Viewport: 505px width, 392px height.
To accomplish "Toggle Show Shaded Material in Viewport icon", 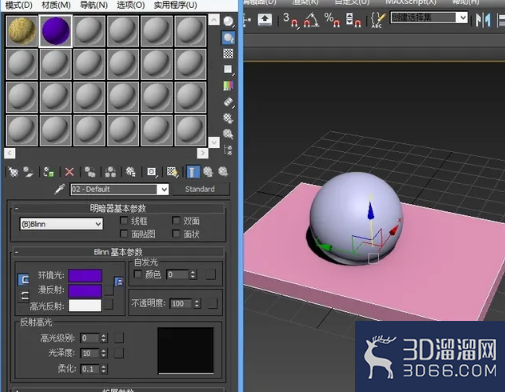I will (x=172, y=172).
